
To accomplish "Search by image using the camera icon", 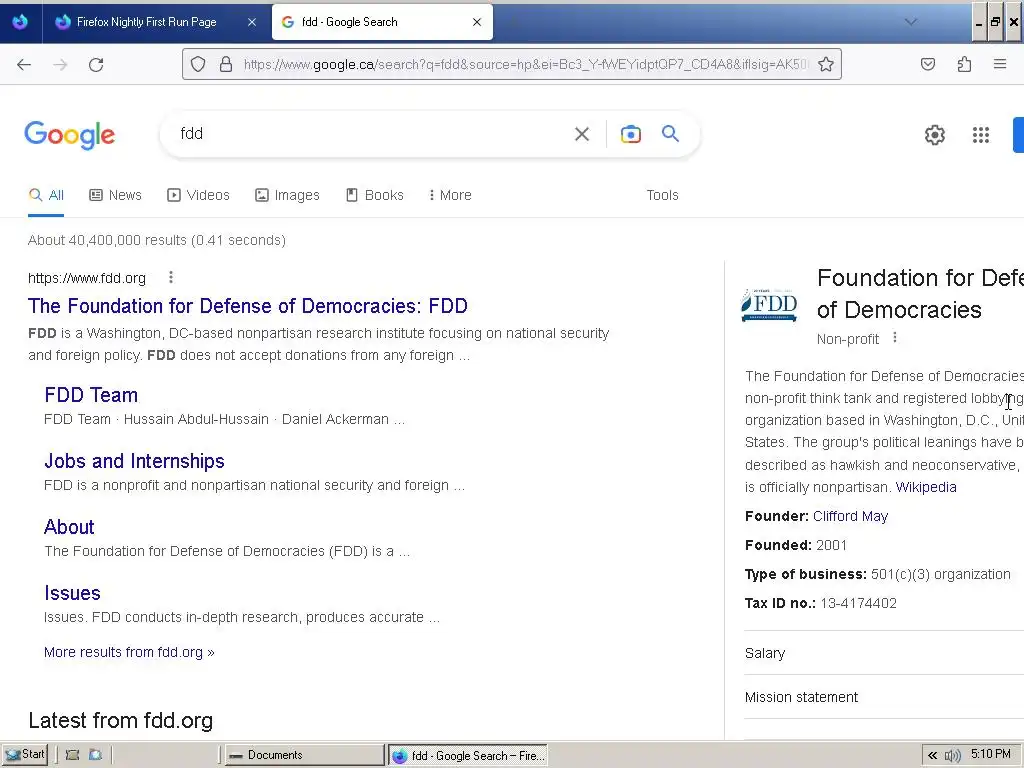I will 630,134.
